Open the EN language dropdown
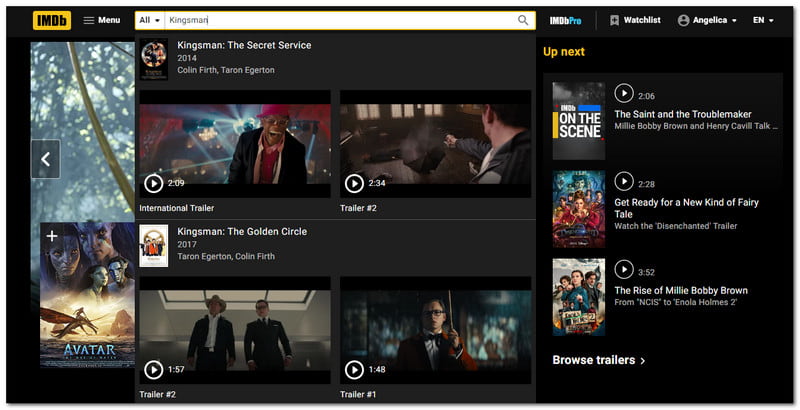800x410 pixels. (763, 20)
